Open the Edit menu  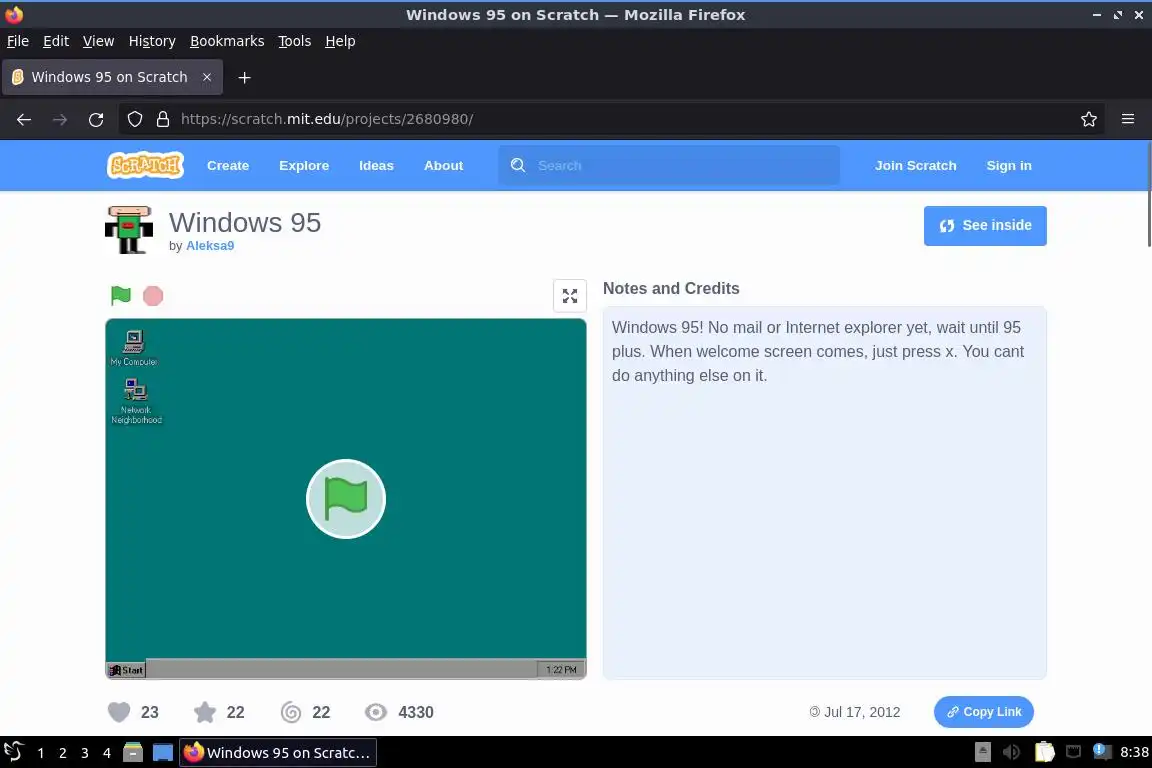point(56,41)
